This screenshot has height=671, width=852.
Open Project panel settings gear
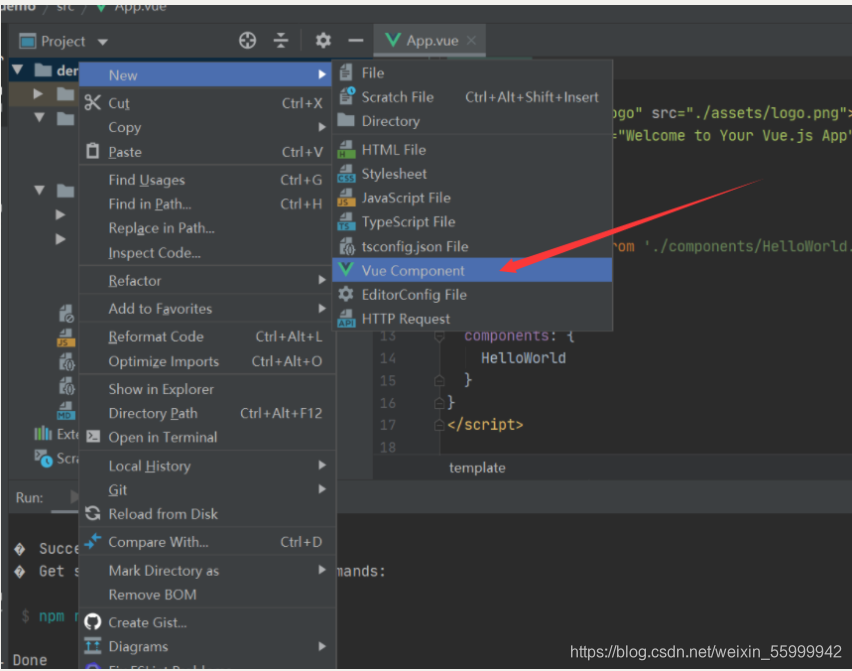[323, 40]
